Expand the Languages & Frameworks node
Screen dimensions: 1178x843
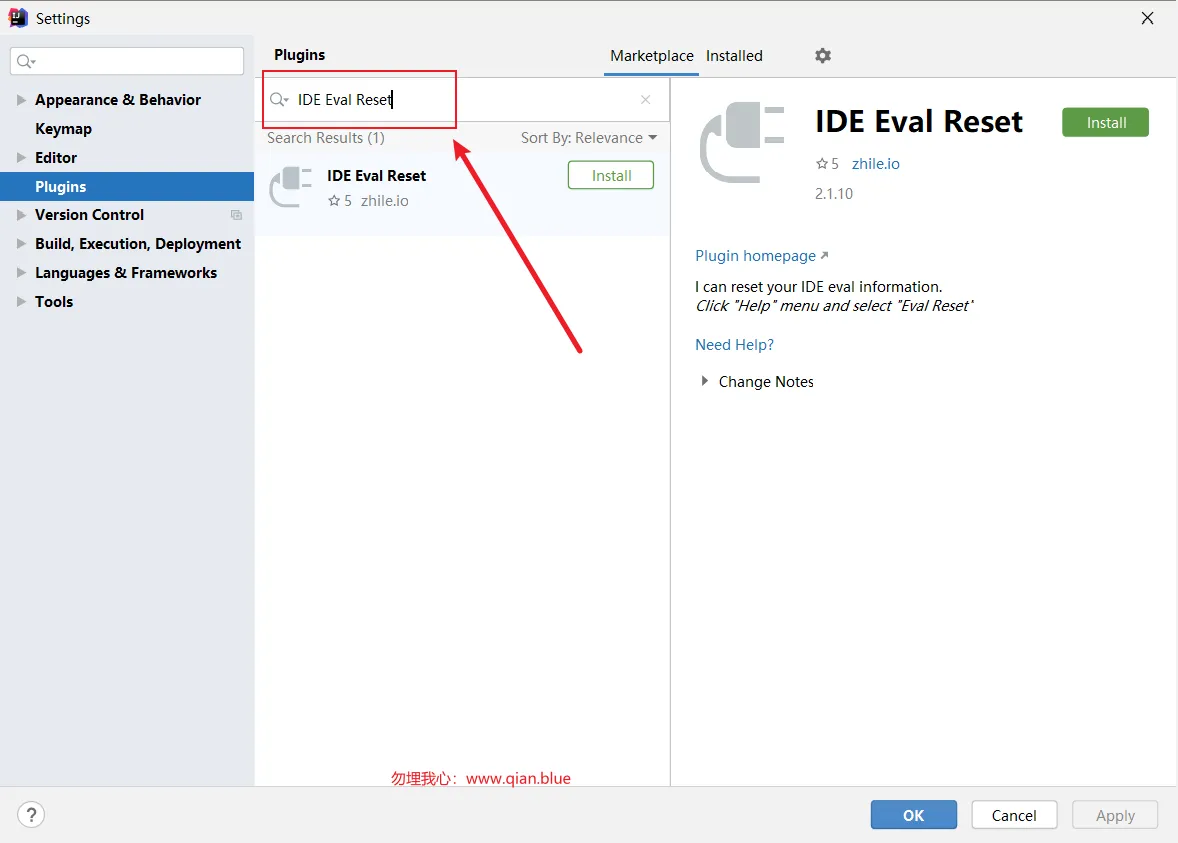[x=21, y=273]
